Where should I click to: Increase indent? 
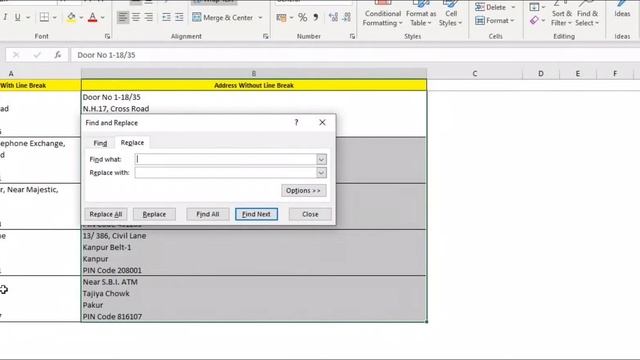point(179,17)
